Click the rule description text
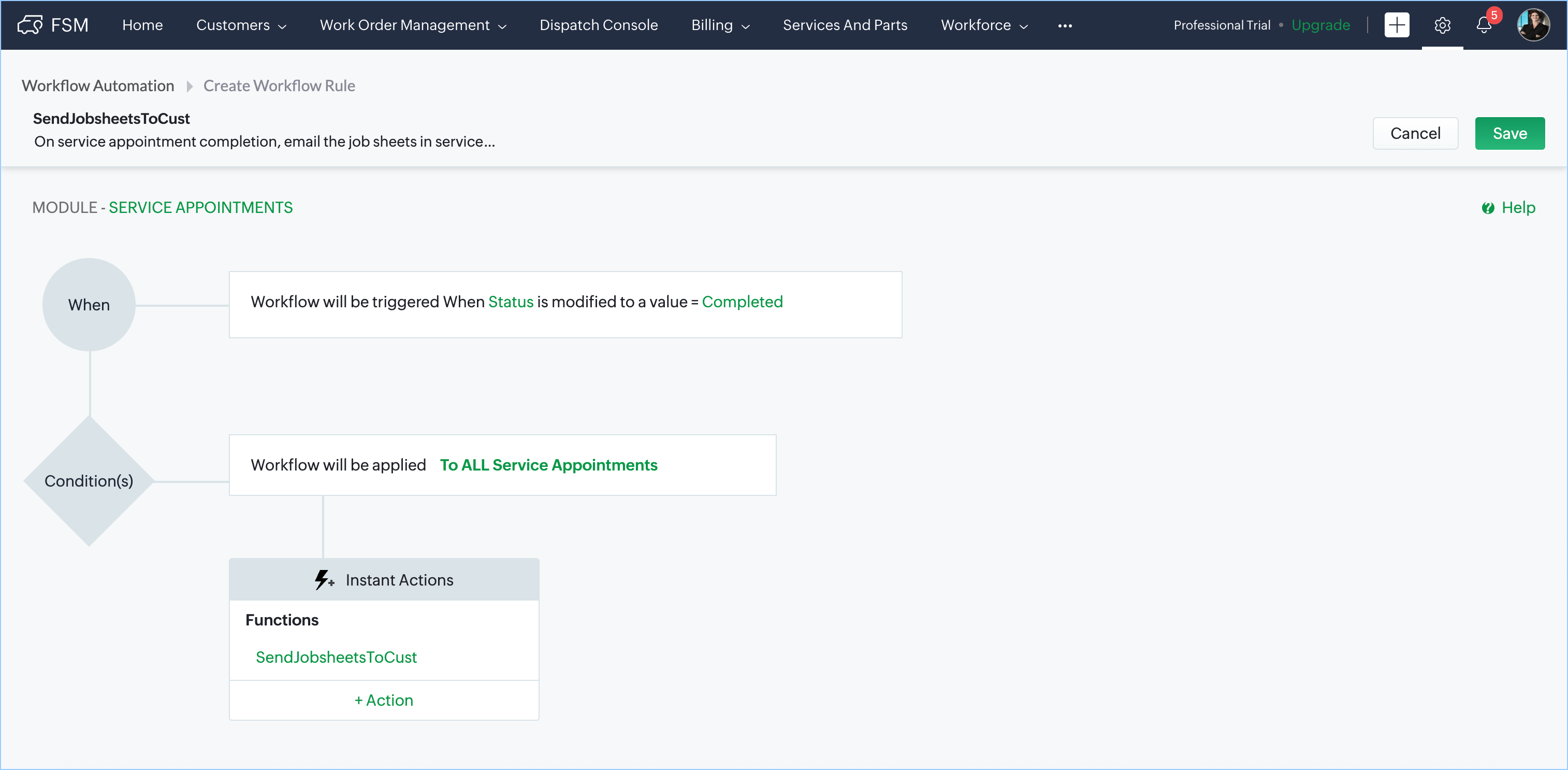Image resolution: width=1568 pixels, height=770 pixels. [264, 141]
